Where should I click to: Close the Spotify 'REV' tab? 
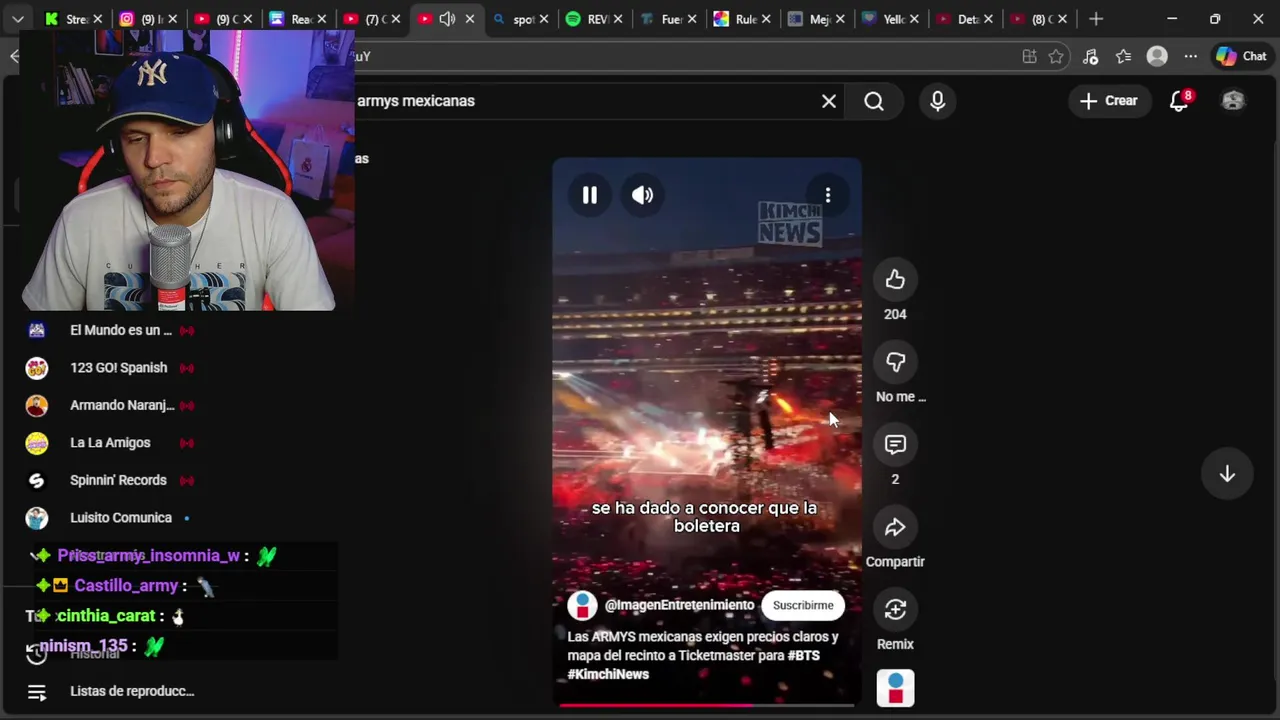pos(618,19)
